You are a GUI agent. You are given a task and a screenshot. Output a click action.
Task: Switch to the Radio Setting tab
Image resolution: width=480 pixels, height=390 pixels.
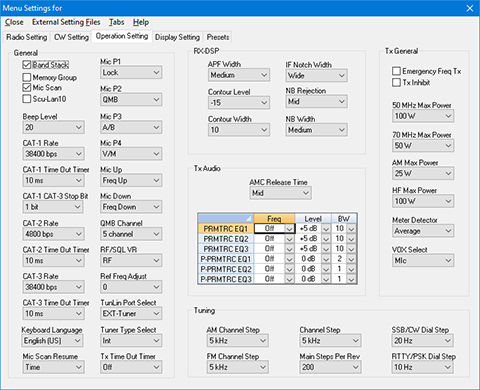27,37
